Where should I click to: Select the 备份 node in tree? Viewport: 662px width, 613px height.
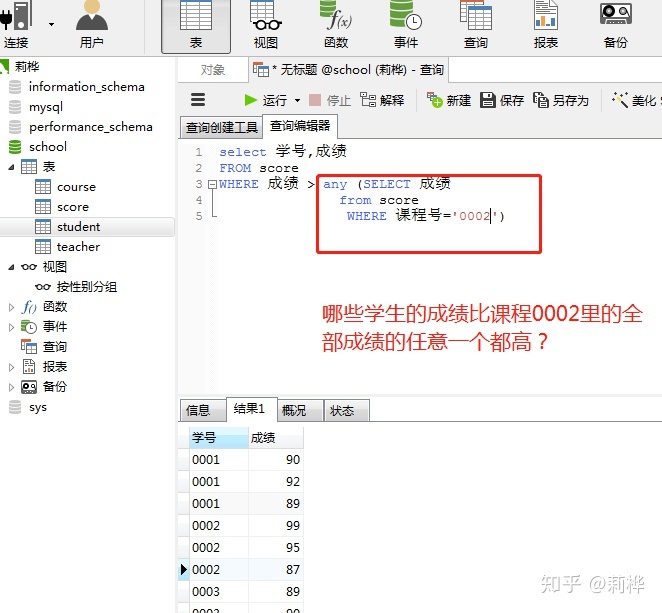(x=55, y=387)
